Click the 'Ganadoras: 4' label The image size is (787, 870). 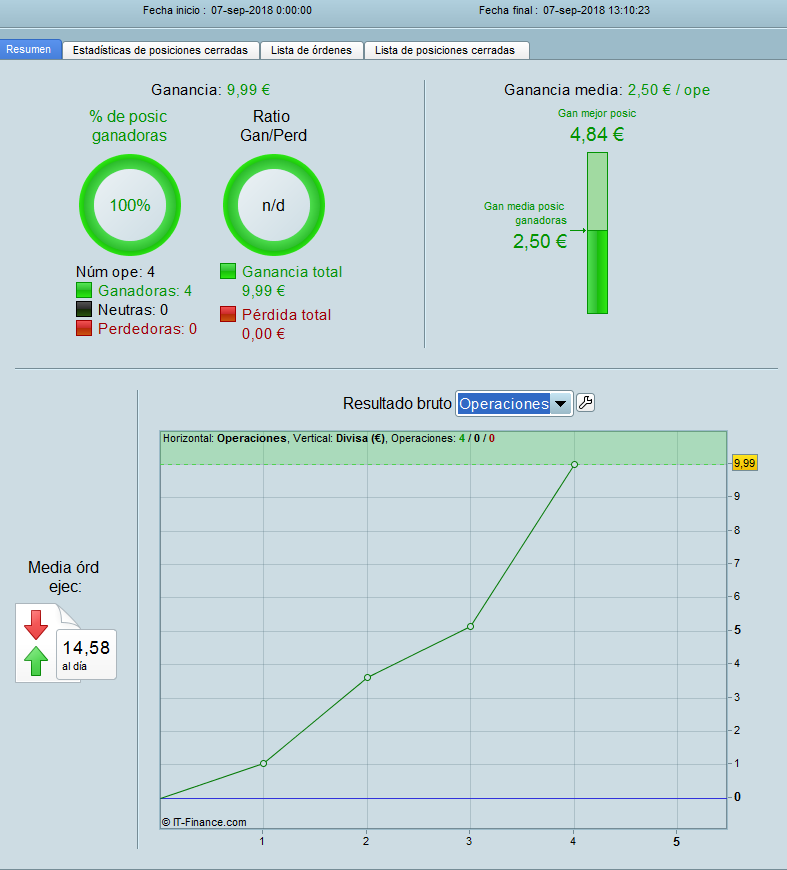coord(145,291)
